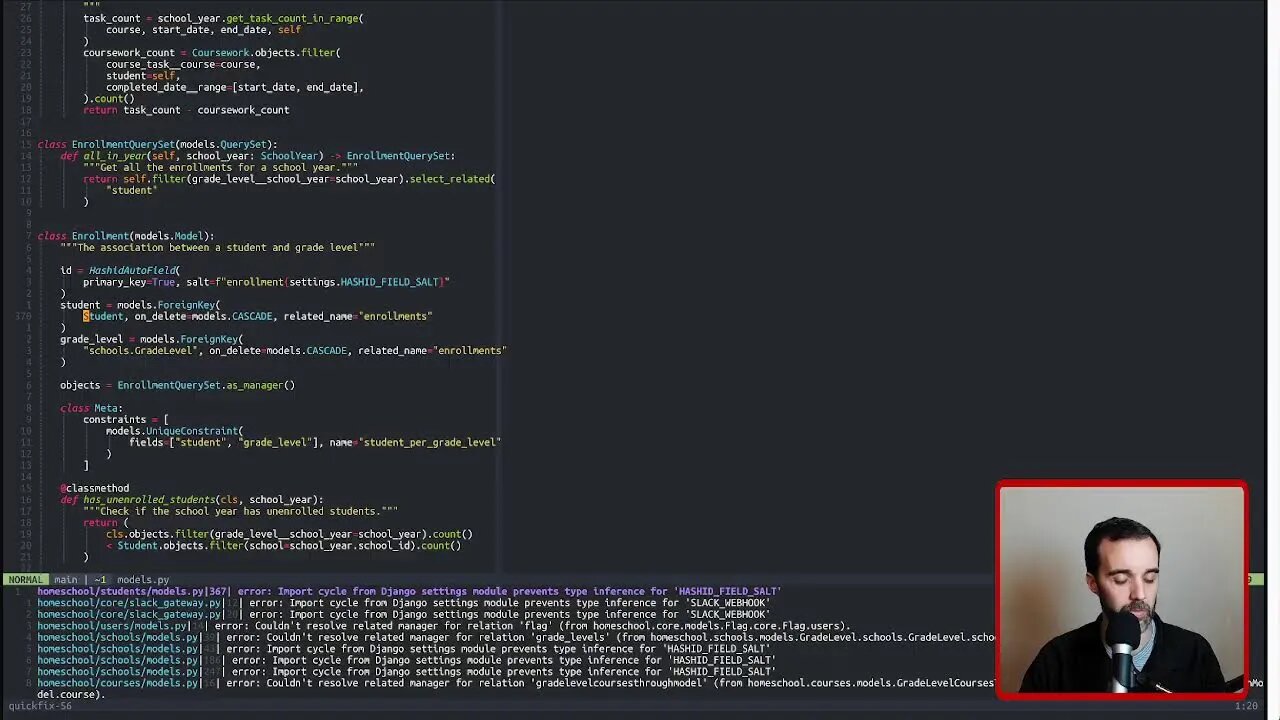Open the 'grade_levels' relation error entry
This screenshot has width=1280, height=720.
(516, 637)
